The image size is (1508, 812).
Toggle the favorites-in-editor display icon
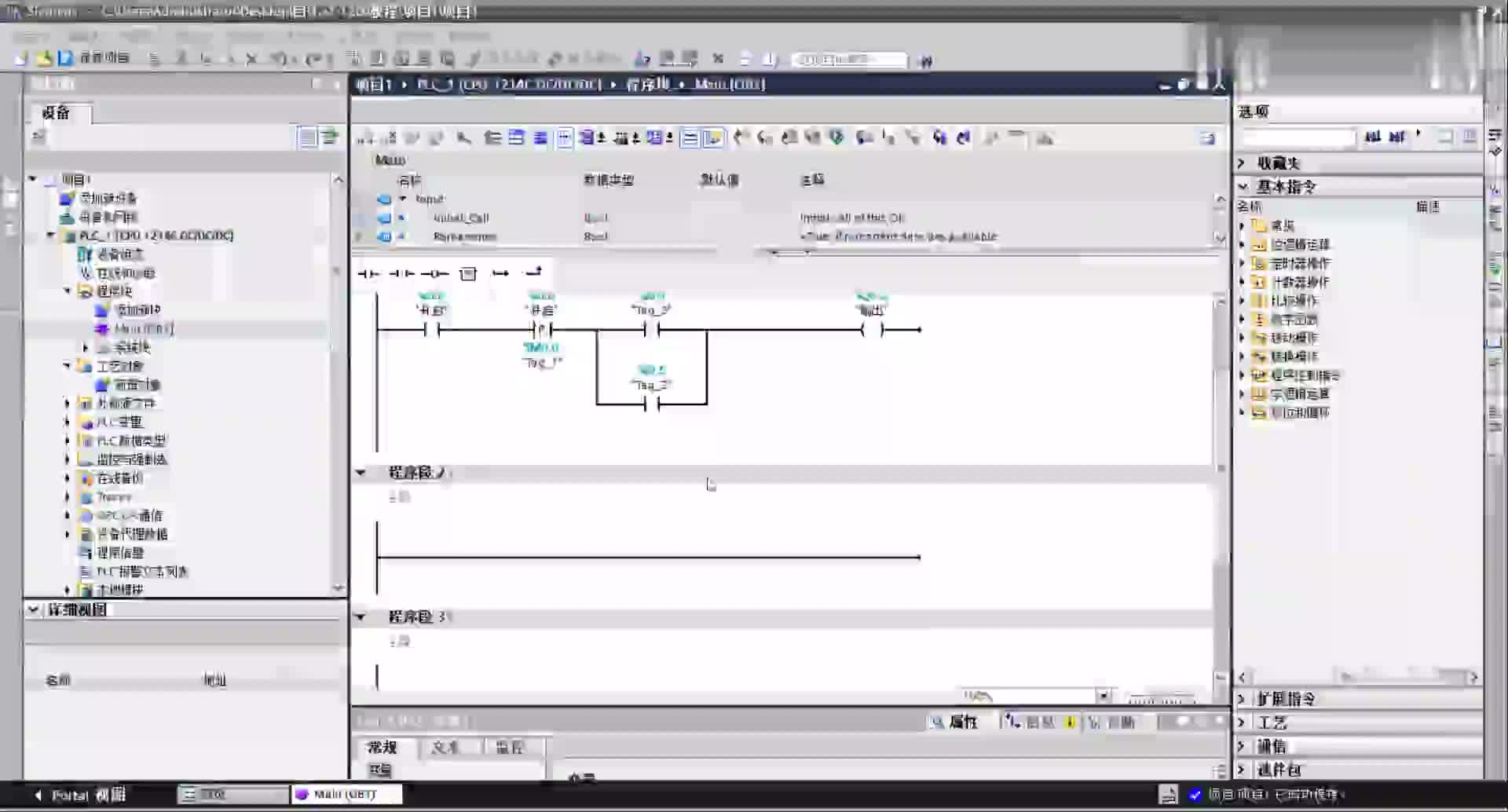pos(713,139)
